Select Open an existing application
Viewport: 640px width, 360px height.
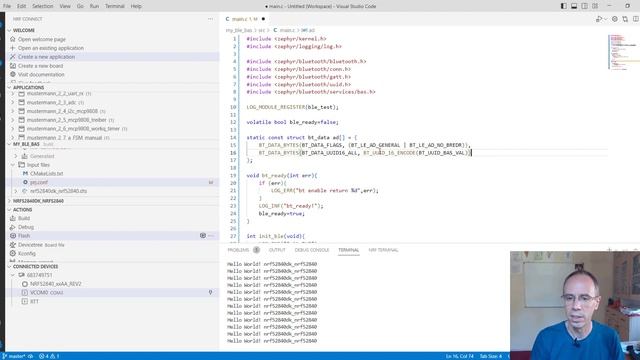tap(51, 48)
